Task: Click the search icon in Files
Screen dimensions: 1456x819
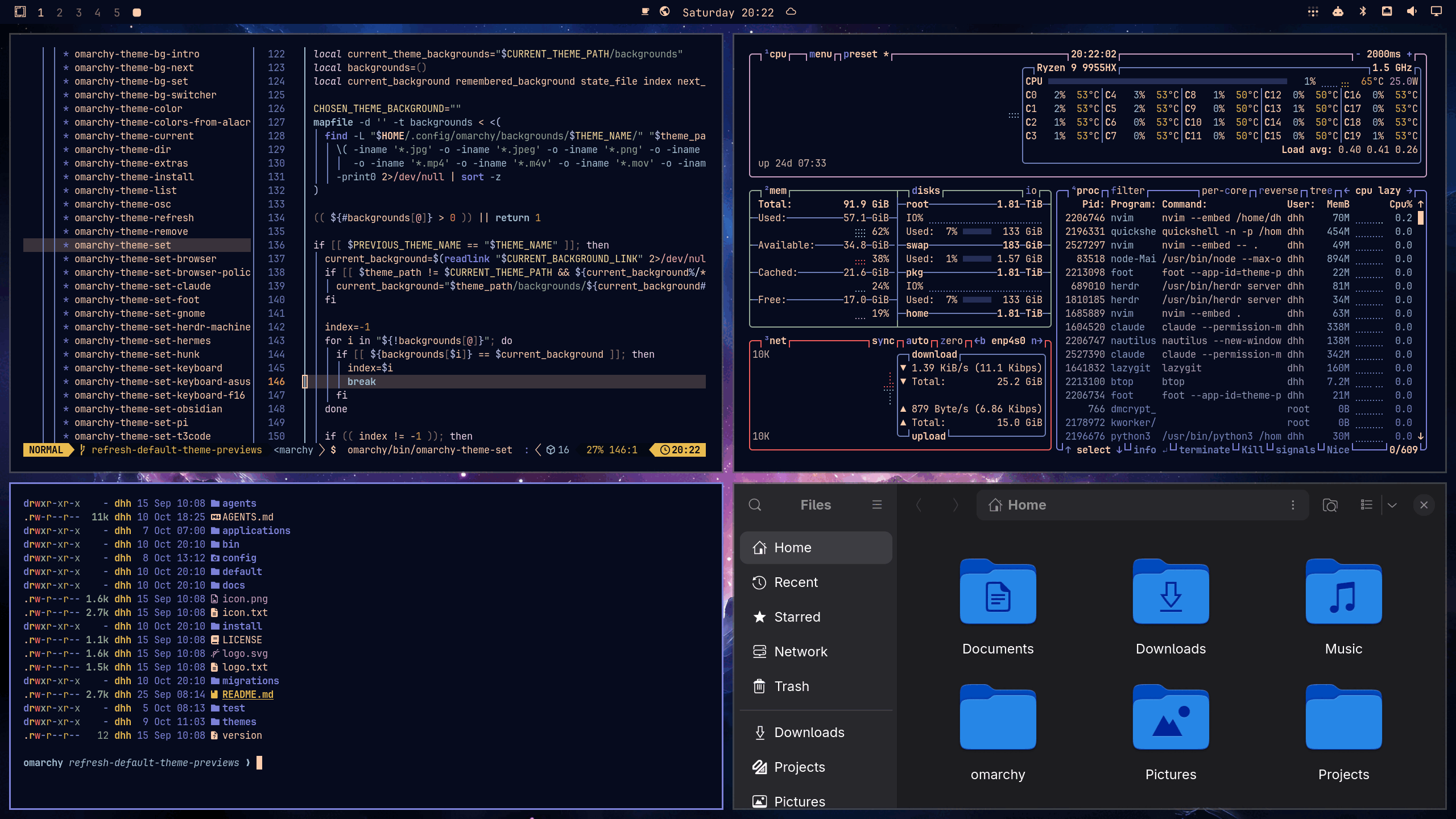Action: pyautogui.click(x=755, y=504)
